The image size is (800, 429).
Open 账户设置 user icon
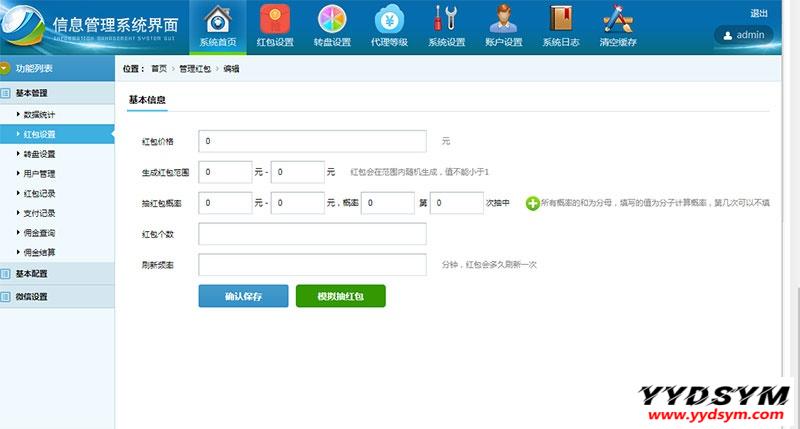click(504, 20)
